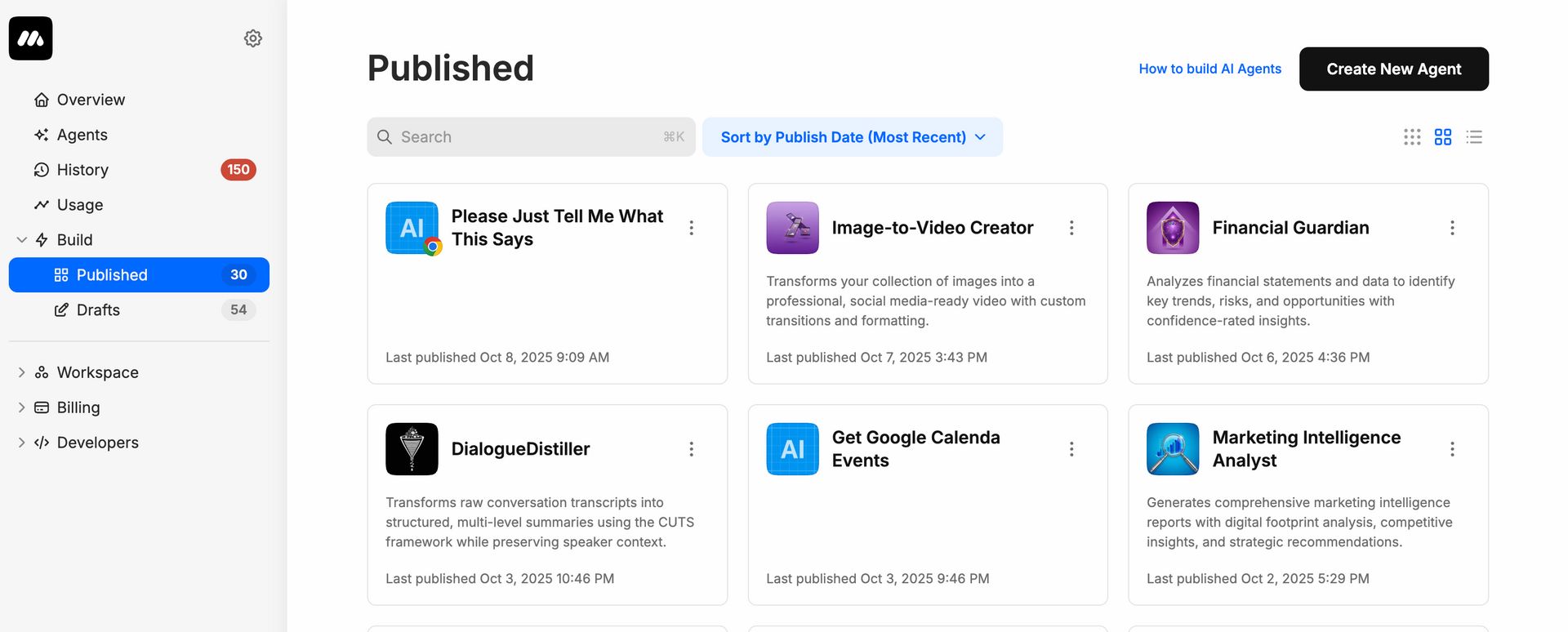
Task: Click Marketing Intelligence Analyst agent icon
Action: point(1173,449)
